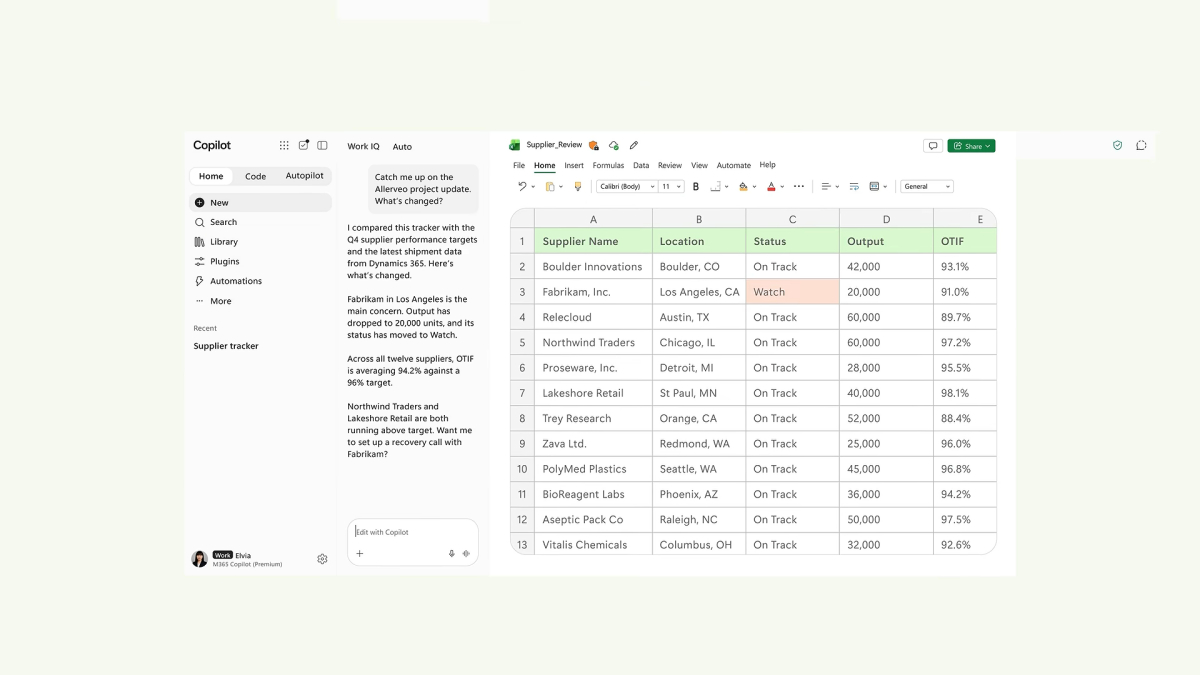The image size is (1200, 675).
Task: Open recent chat Supplier tracker
Action: pos(226,346)
